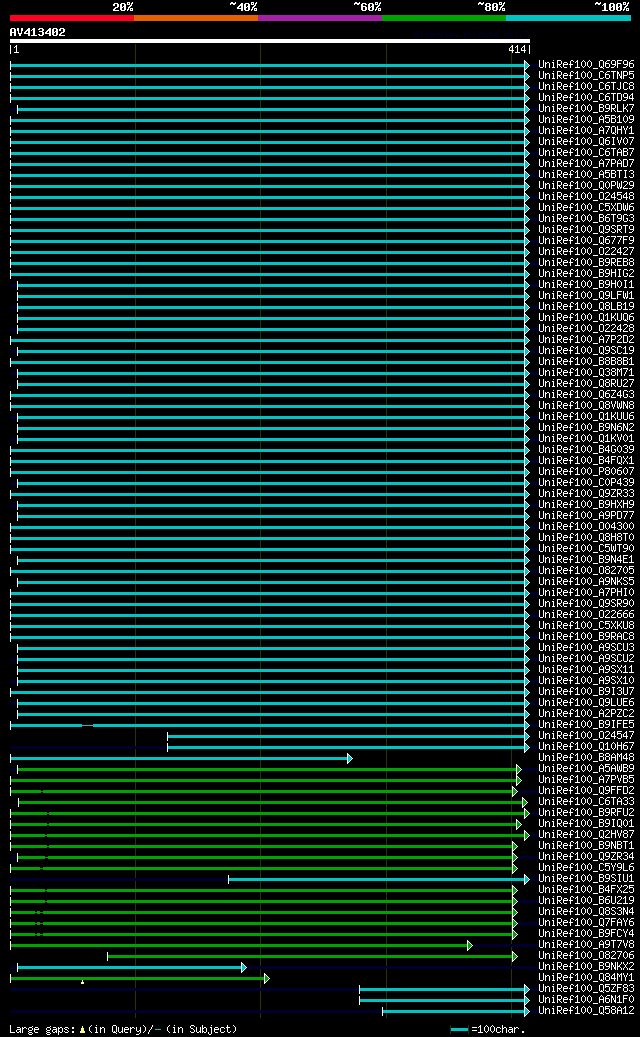The width and height of the screenshot is (640, 1037).
Task: Select the UniRef100_Q7FAY6 label
Action: pos(586,922)
